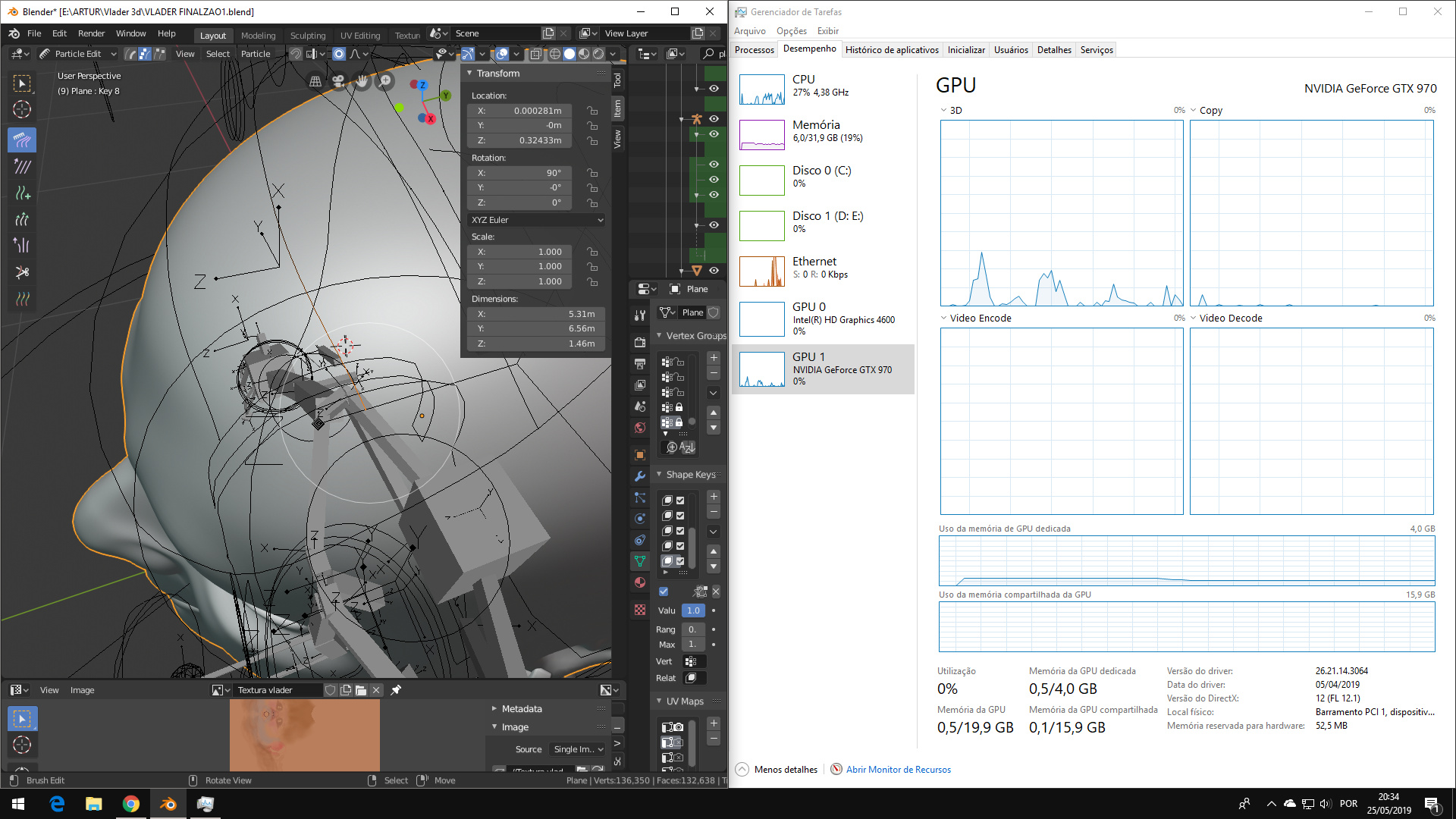
Task: Select the Add particles brush
Action: [22, 193]
